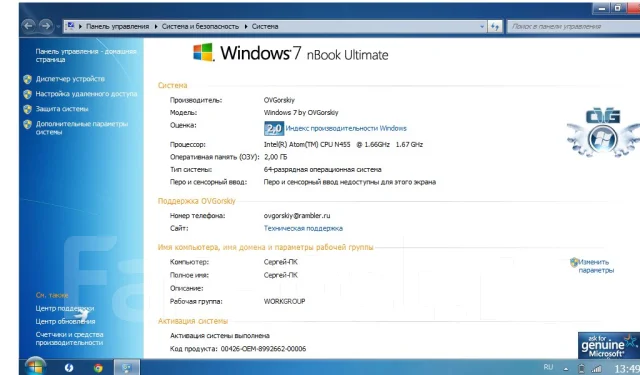640x375 pixels.
Task: Click shield icon next to Защита системы
Action: 27,109
